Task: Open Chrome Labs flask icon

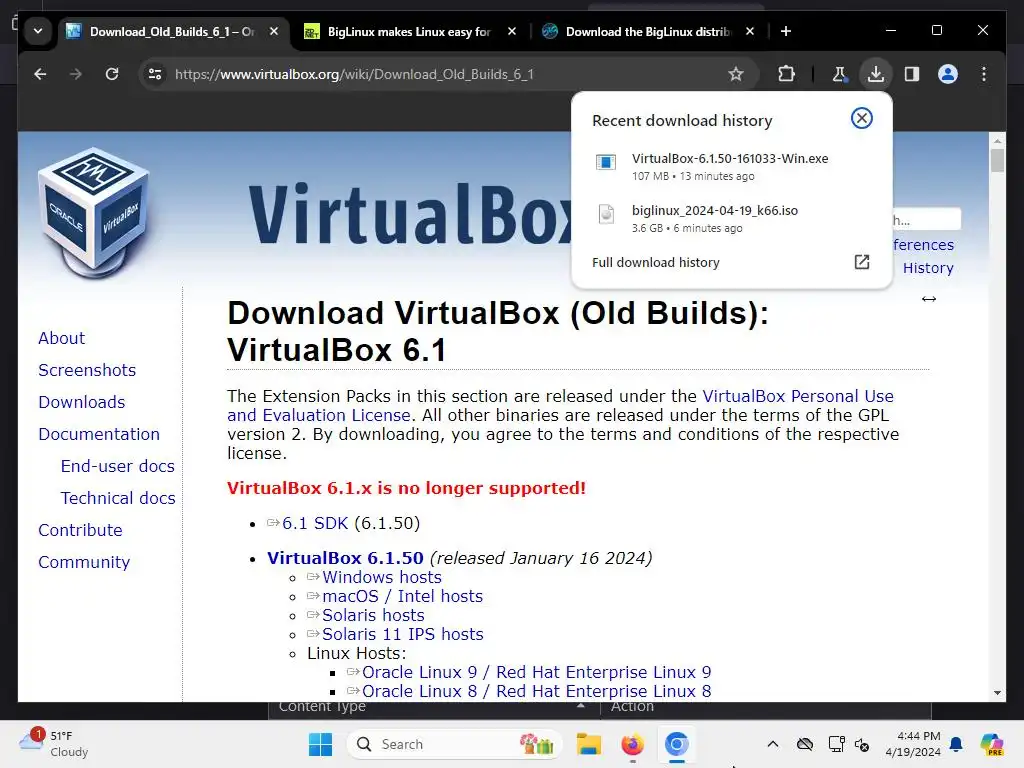Action: pos(839,74)
